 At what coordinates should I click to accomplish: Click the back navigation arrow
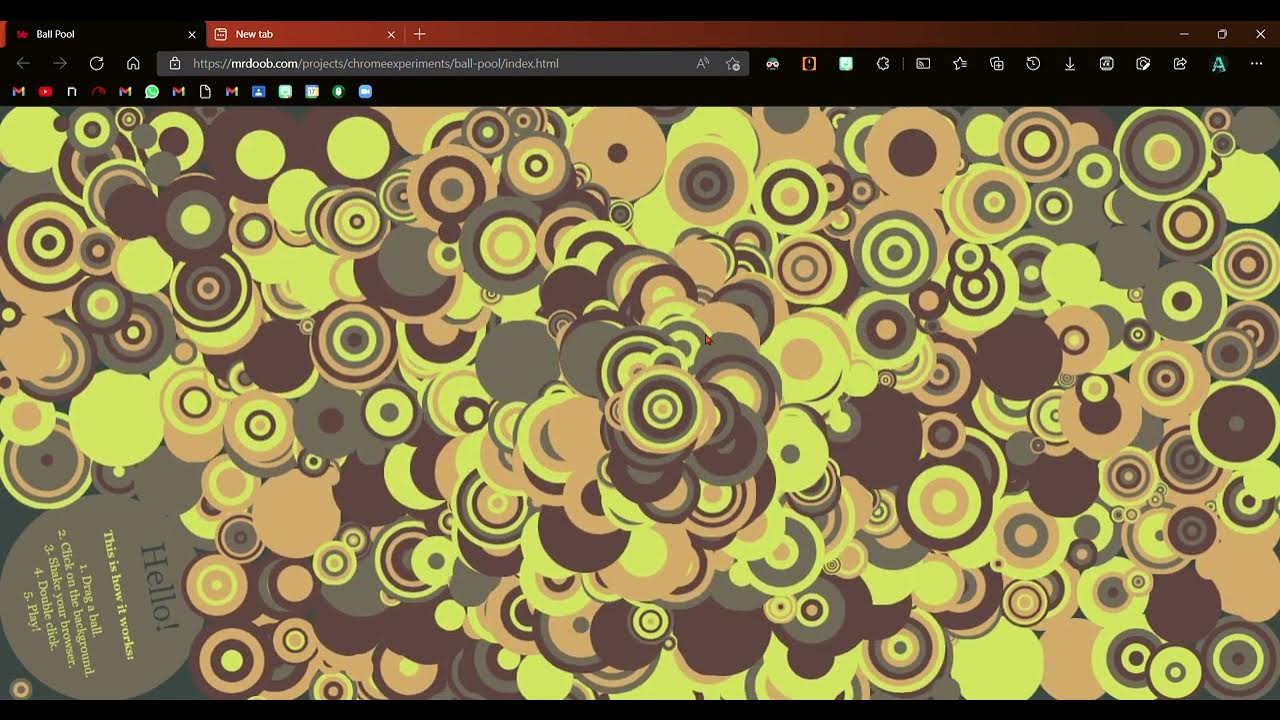click(x=23, y=63)
